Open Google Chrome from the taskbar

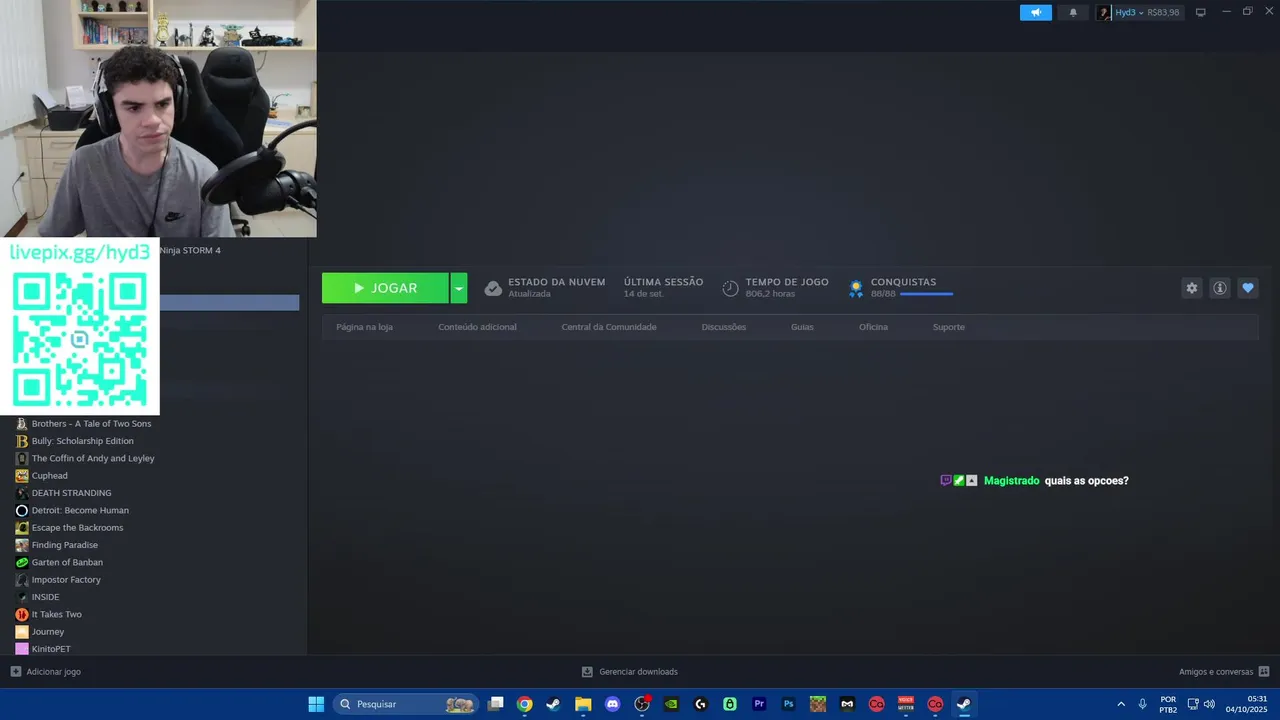(x=524, y=704)
